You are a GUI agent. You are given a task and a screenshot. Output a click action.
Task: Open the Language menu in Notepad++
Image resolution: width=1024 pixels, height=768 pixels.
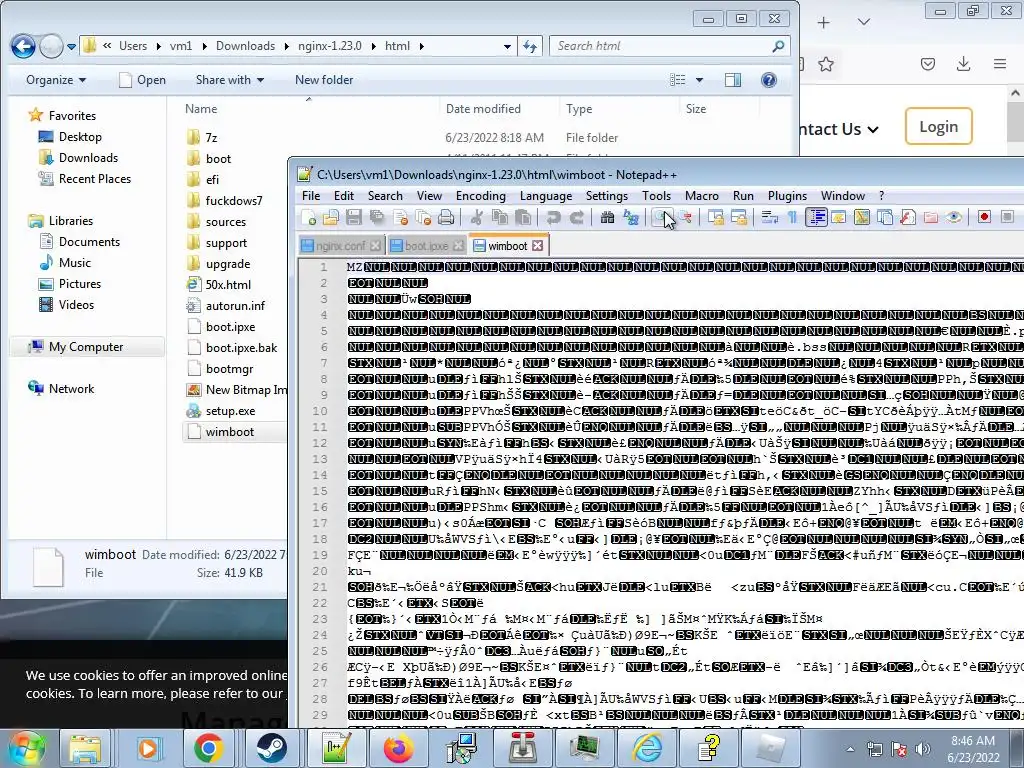(546, 196)
